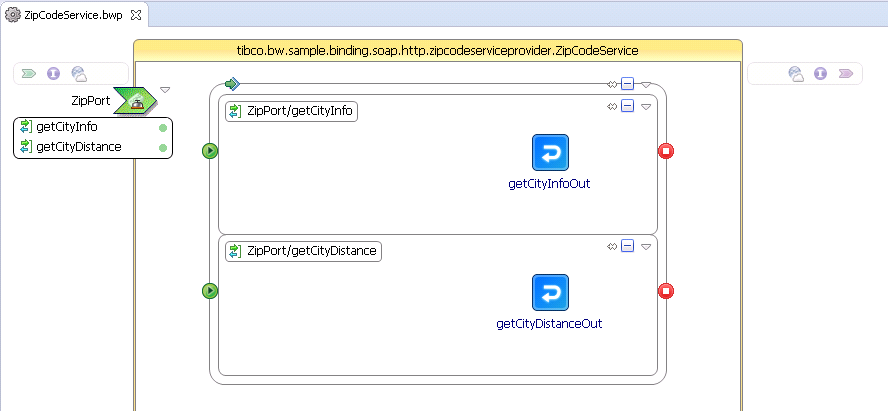Click the red end node of getCityDistance scope
This screenshot has width=888, height=411.
(666, 291)
